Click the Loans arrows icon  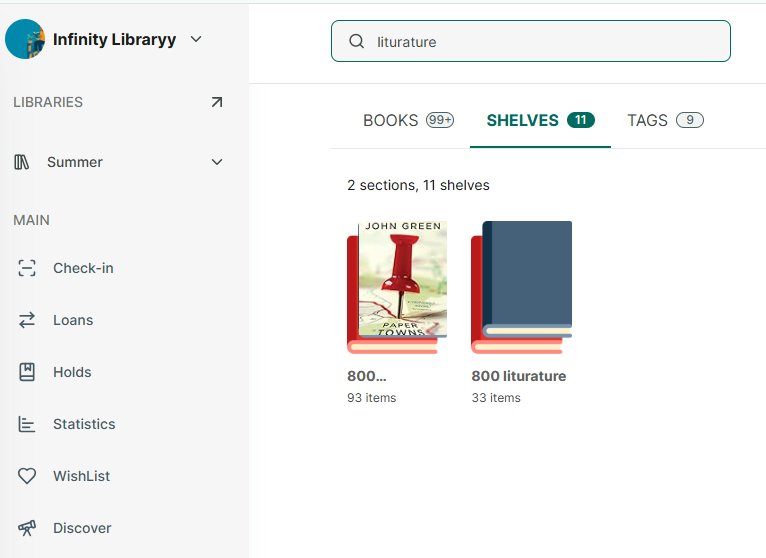click(27, 320)
